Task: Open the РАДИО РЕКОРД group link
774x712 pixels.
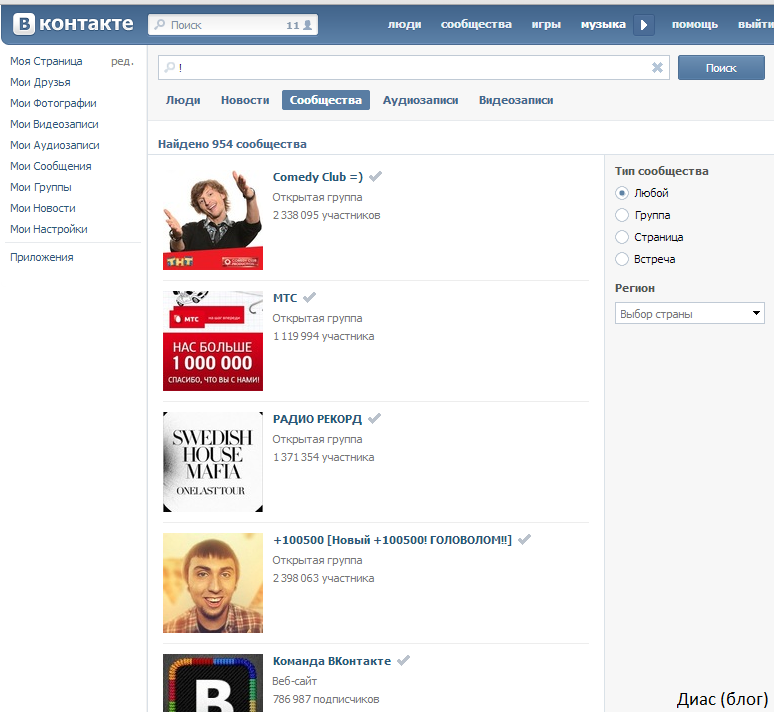Action: coord(317,419)
